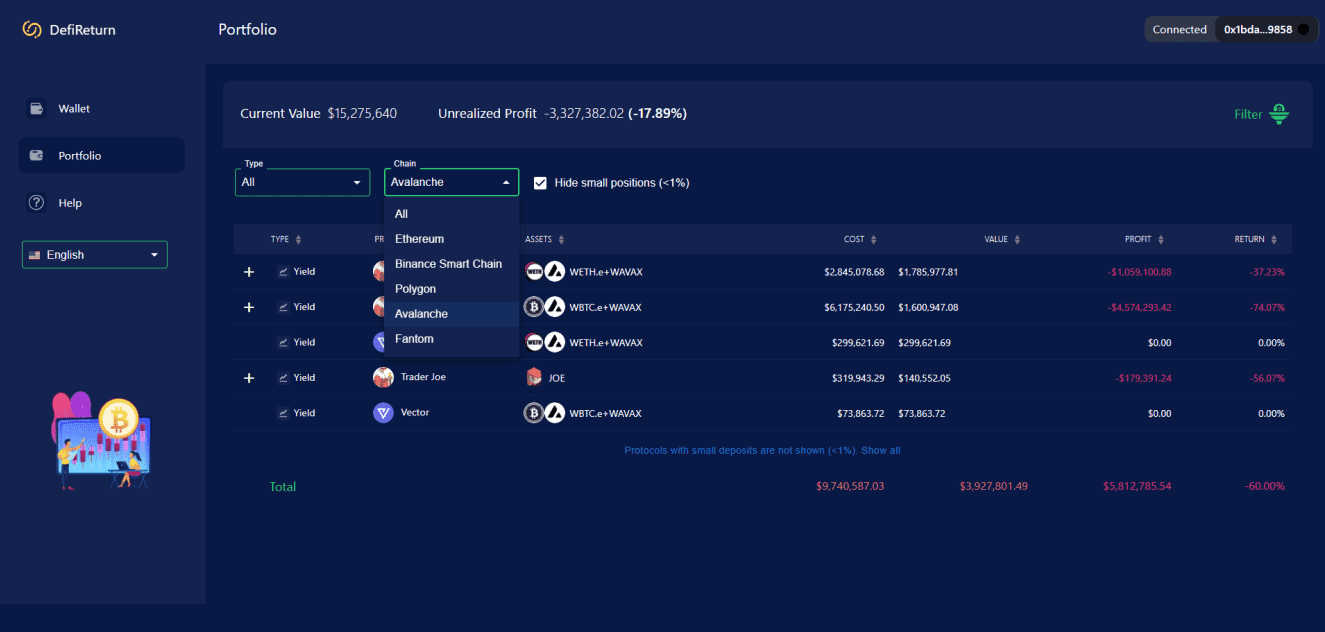Click the Total value $3,927,801.49

click(994, 486)
